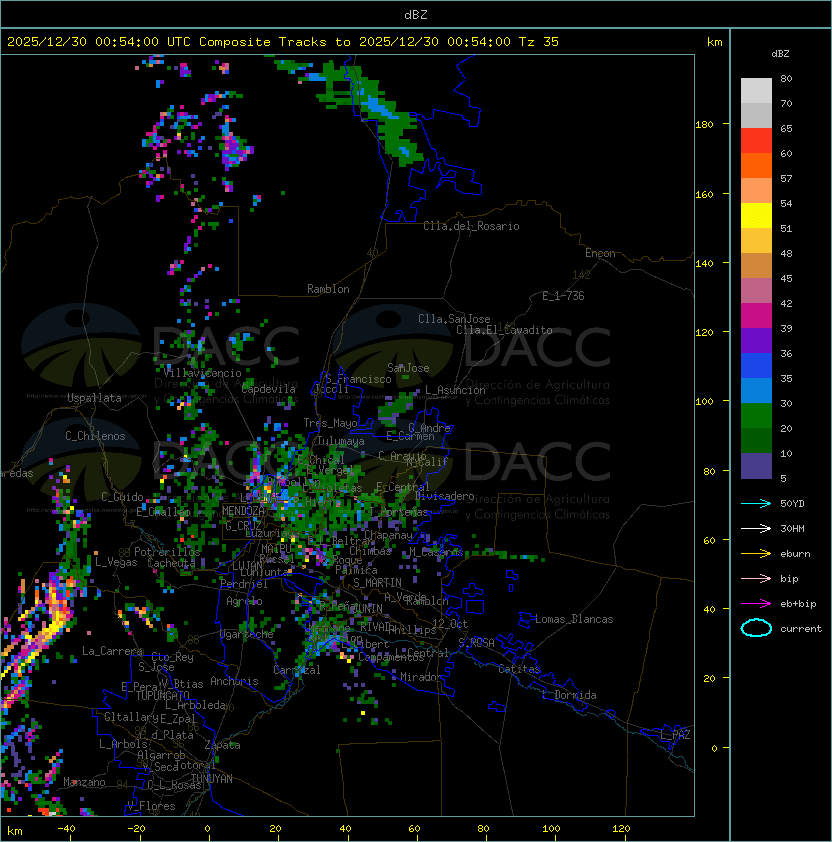
Task: Click the Catitas place label
Action: [x=519, y=669]
